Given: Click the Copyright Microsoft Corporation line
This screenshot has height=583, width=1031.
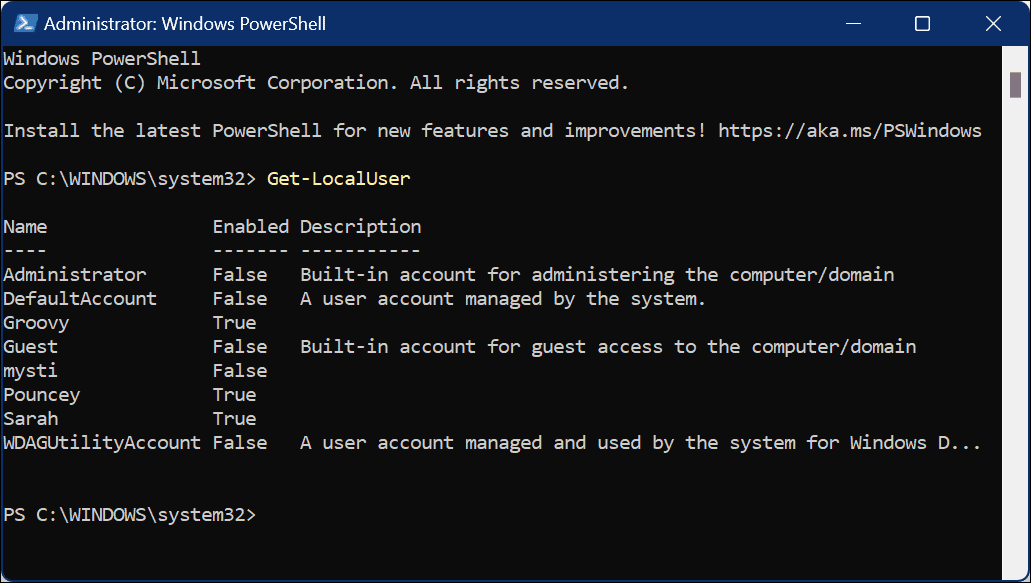Looking at the screenshot, I should click(315, 82).
